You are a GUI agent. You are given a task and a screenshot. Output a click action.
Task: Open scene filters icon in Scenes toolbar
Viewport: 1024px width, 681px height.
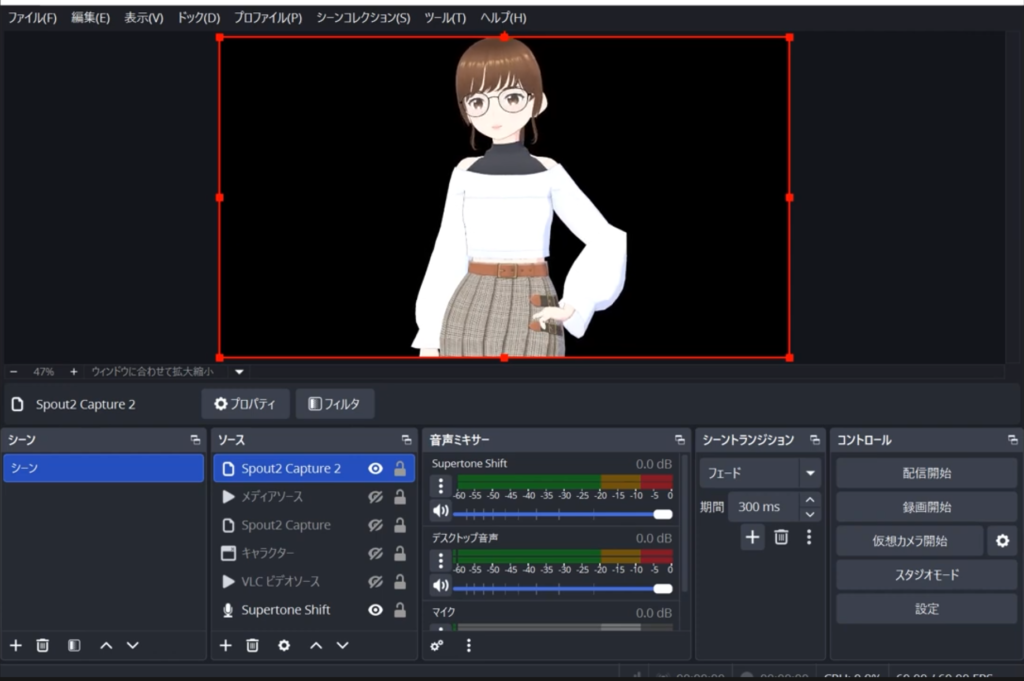coord(74,646)
